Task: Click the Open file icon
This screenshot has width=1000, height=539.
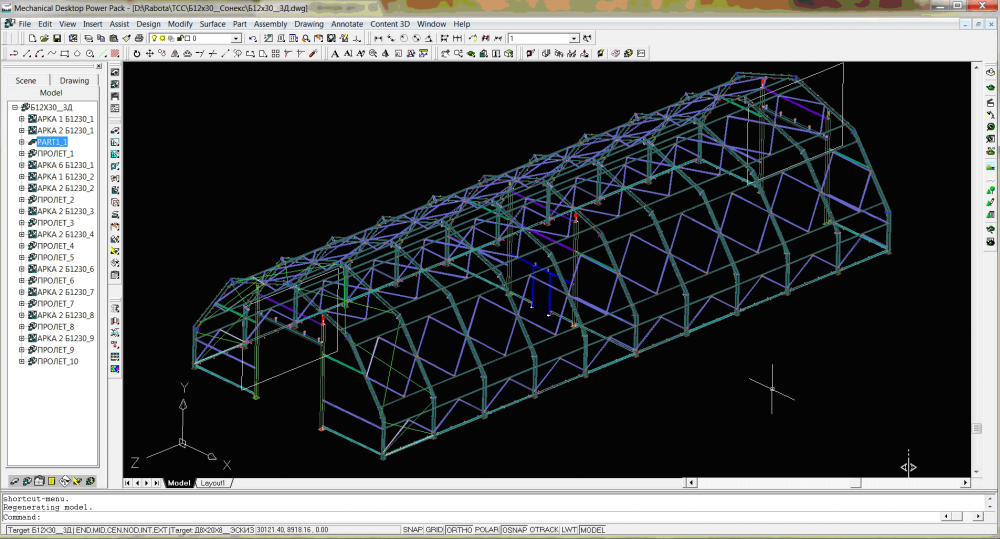Action: [45, 38]
